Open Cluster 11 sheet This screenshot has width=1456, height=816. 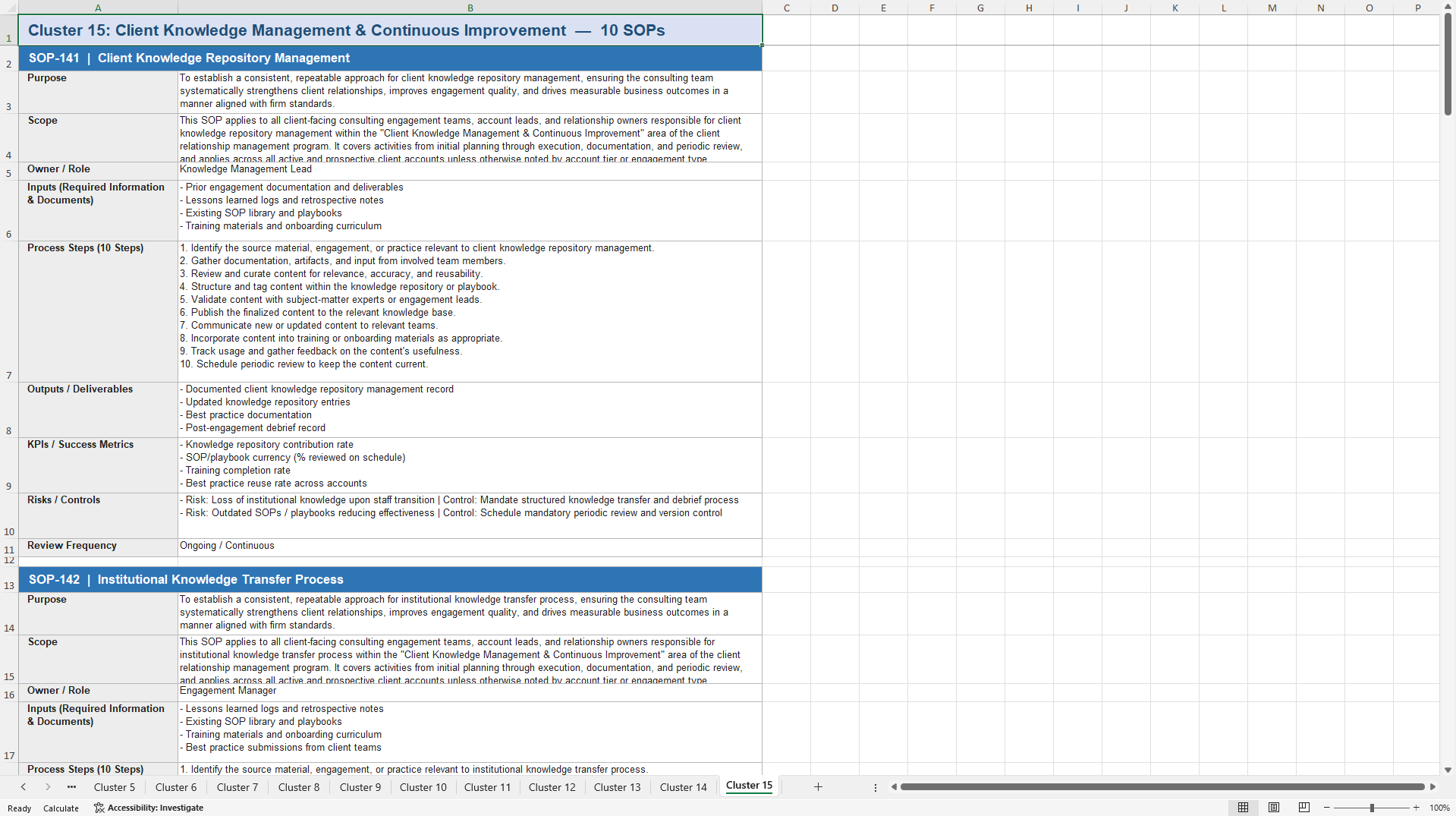click(x=488, y=787)
